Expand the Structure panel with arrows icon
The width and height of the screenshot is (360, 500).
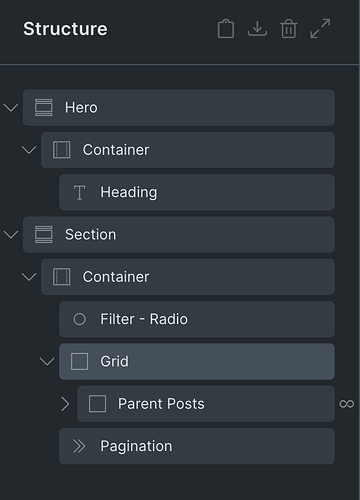point(320,29)
